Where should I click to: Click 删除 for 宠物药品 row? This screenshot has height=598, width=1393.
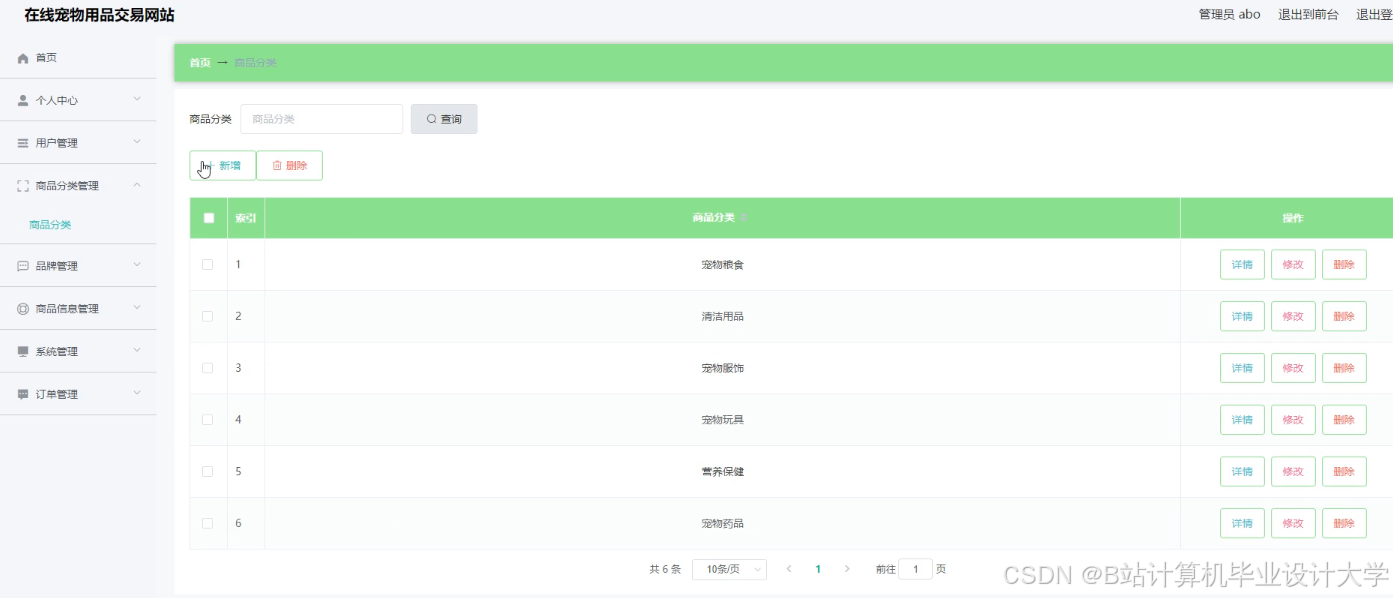1344,523
